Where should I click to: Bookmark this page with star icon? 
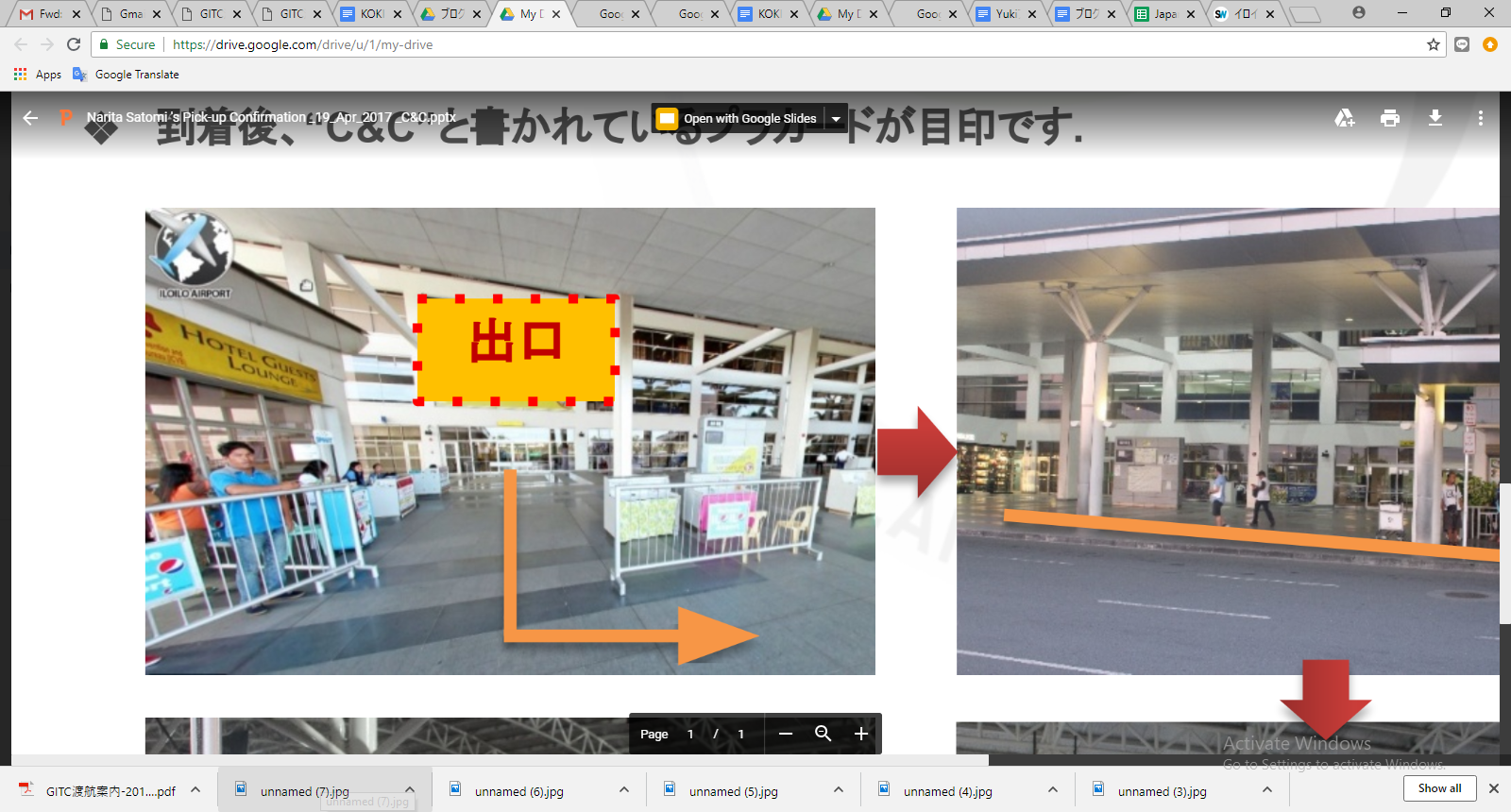click(1434, 44)
